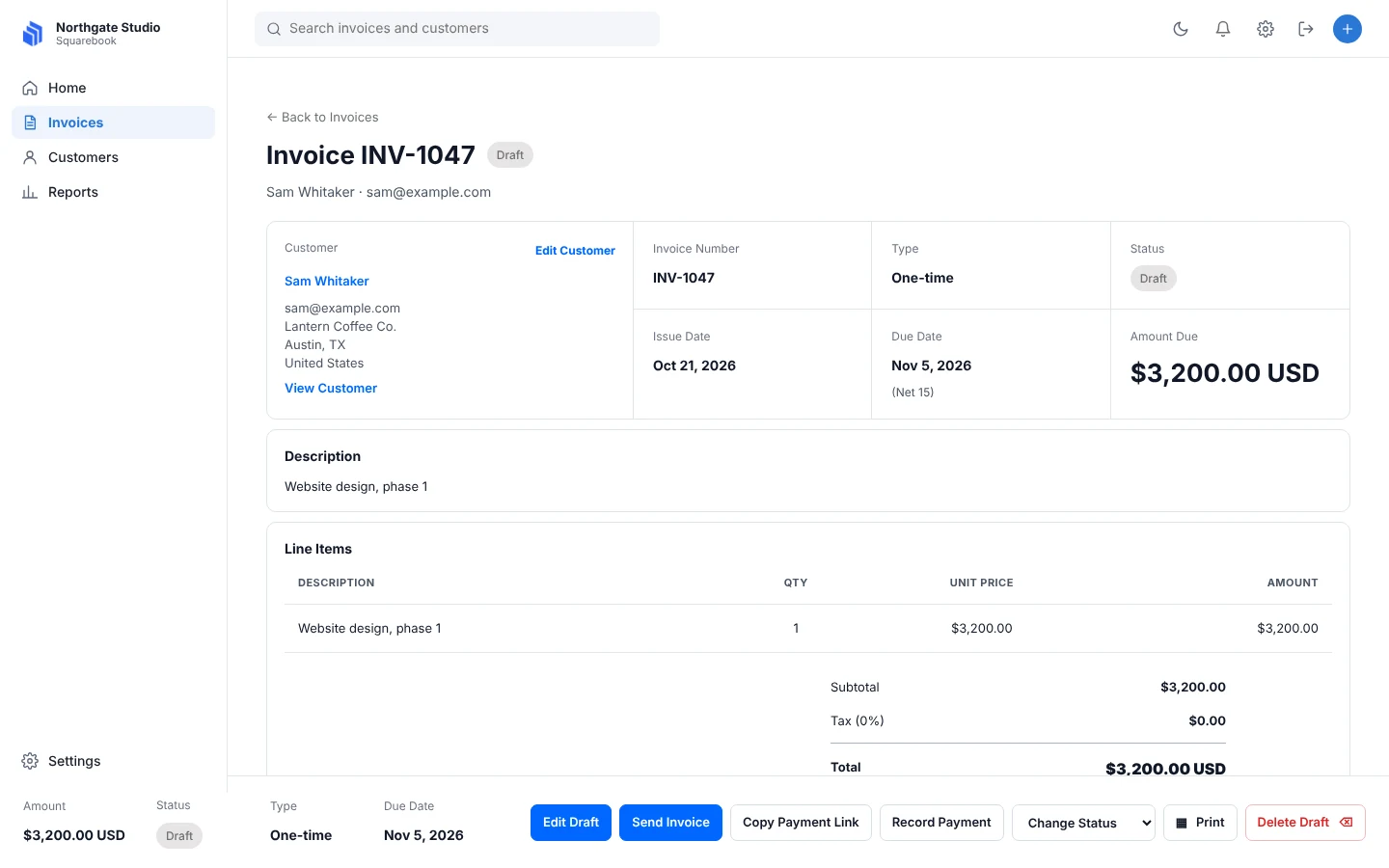The image size is (1389, 868).
Task: Go to Customers in the sidebar
Action: tap(113, 157)
